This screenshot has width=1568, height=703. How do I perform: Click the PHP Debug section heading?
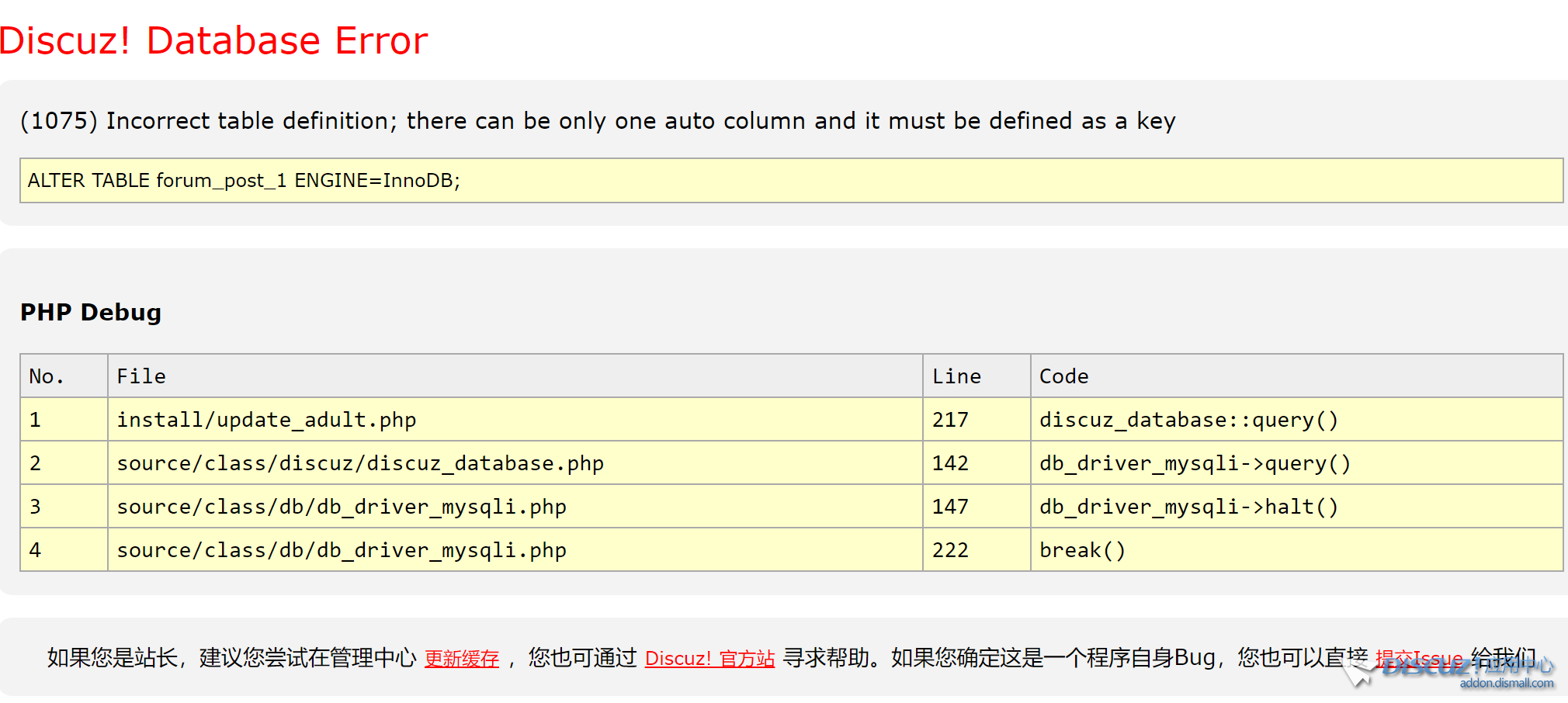coord(90,313)
